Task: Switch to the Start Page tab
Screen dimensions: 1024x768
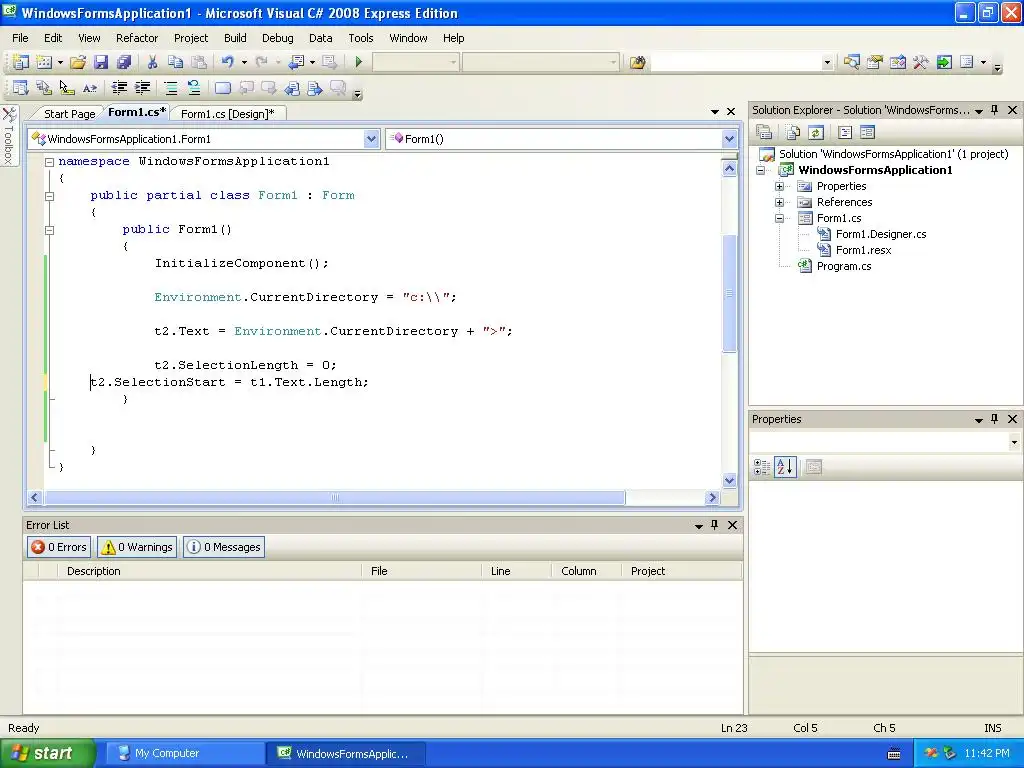Action: click(69, 114)
